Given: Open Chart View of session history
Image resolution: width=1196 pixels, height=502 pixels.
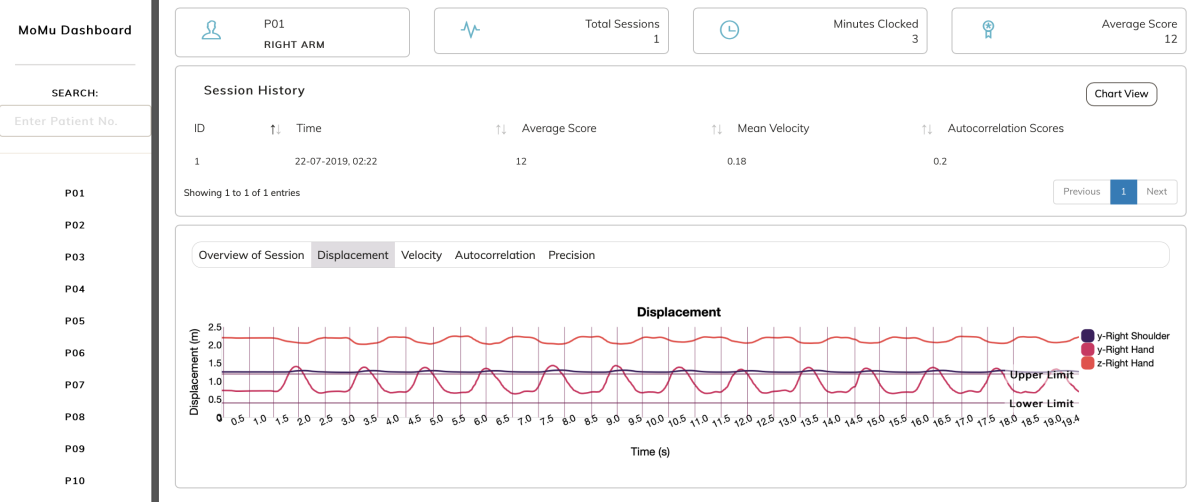Looking at the screenshot, I should click(1121, 94).
